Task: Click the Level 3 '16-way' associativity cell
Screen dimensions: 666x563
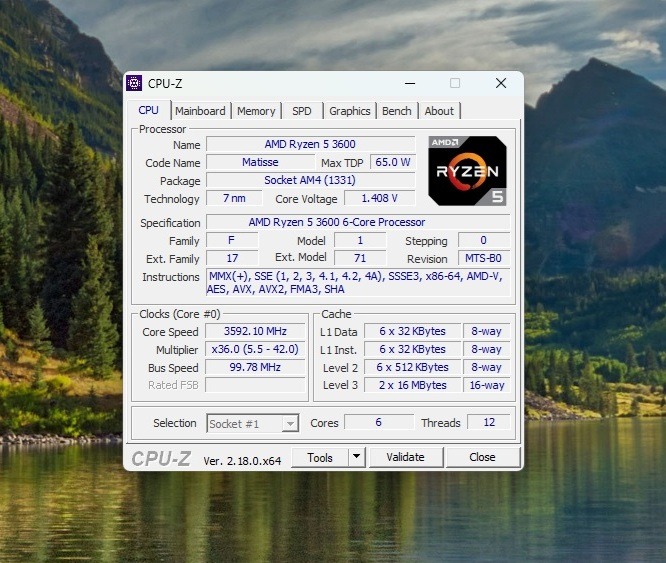Action: pos(487,385)
